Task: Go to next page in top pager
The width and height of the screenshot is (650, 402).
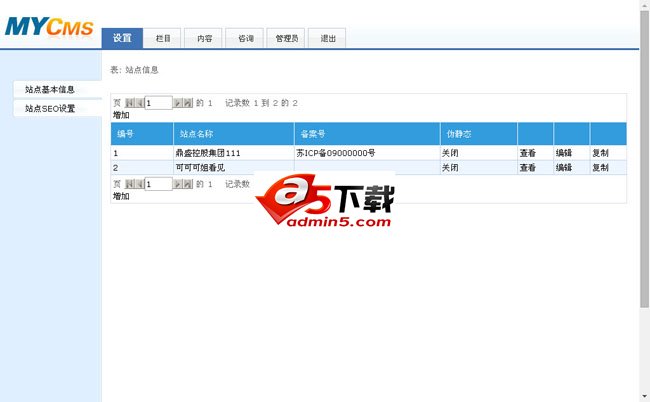Action: coord(178,103)
